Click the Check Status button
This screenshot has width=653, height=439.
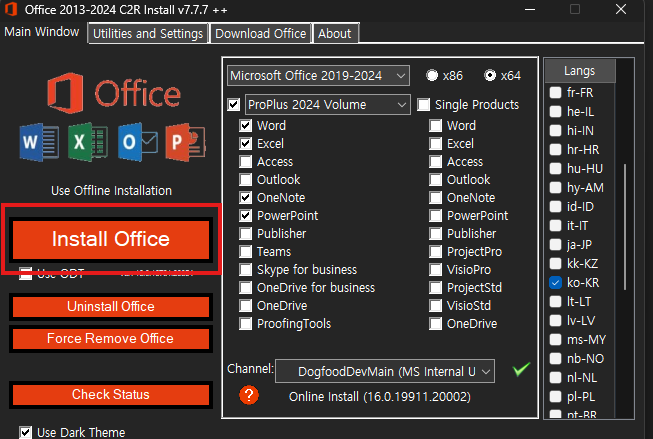pos(111,394)
